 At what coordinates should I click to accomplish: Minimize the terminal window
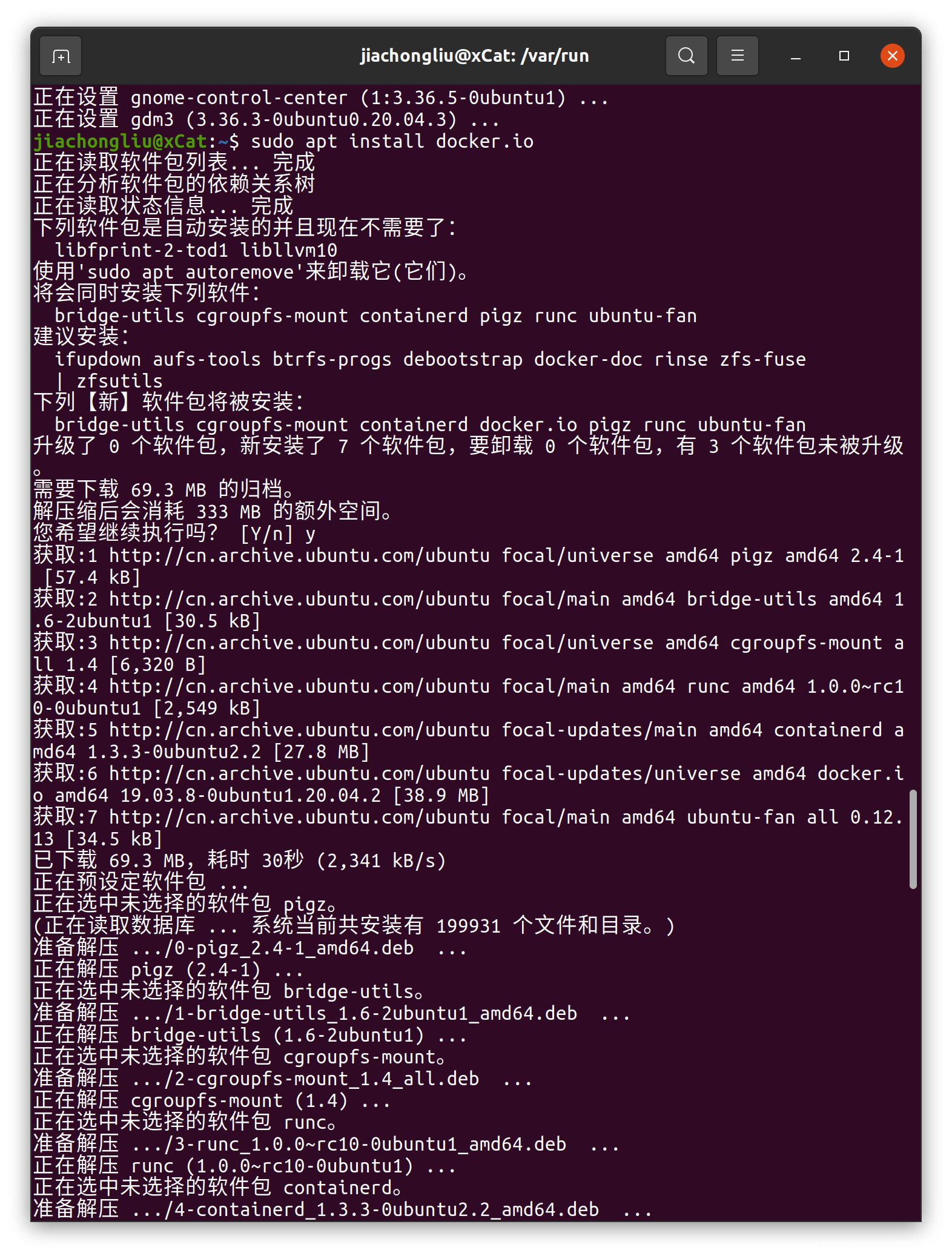796,56
